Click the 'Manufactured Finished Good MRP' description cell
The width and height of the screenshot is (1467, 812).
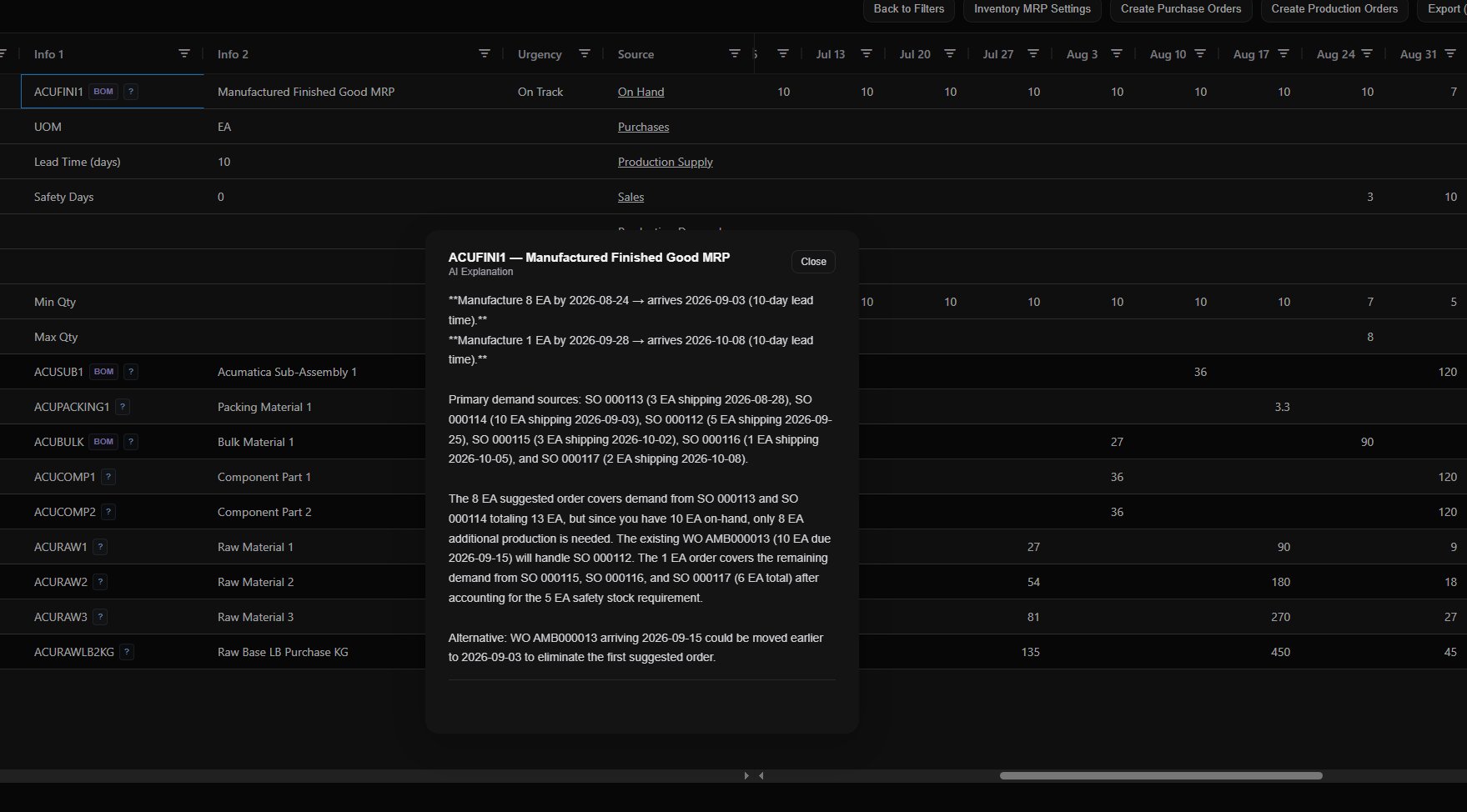pos(306,92)
